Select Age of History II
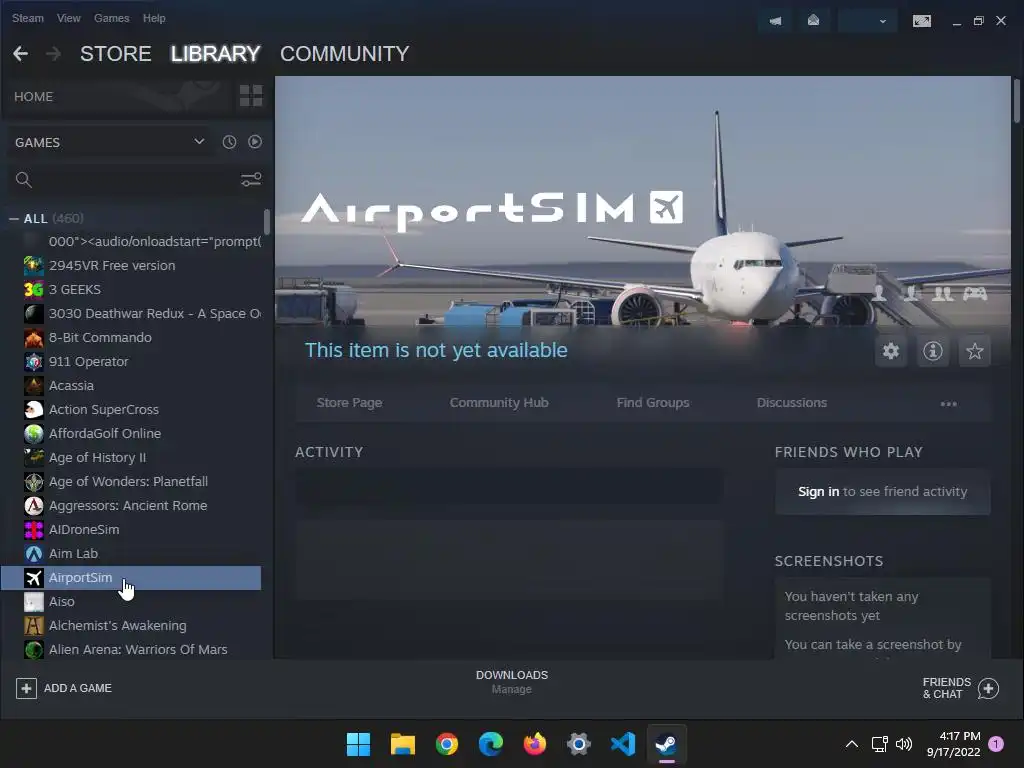The width and height of the screenshot is (1024, 768). (x=131, y=458)
